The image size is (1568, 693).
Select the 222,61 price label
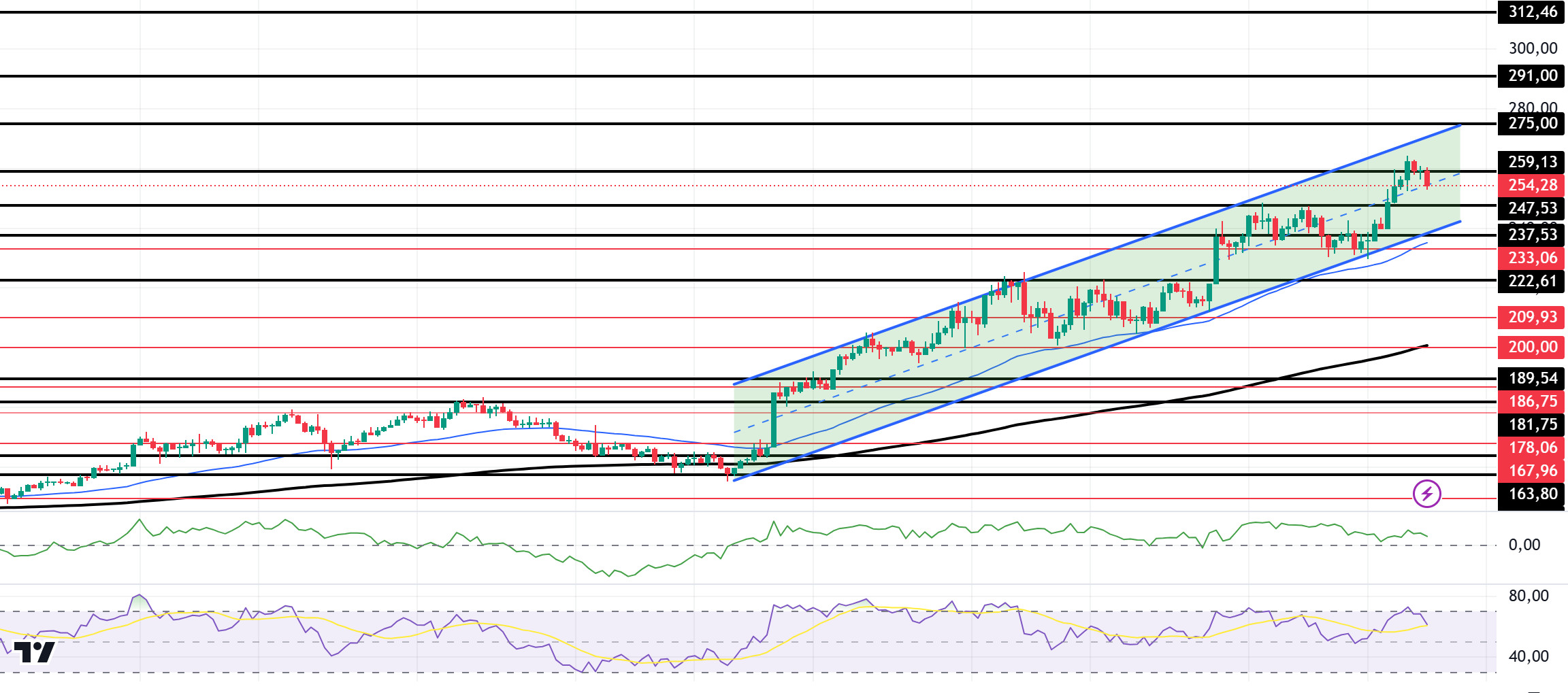[x=1531, y=281]
